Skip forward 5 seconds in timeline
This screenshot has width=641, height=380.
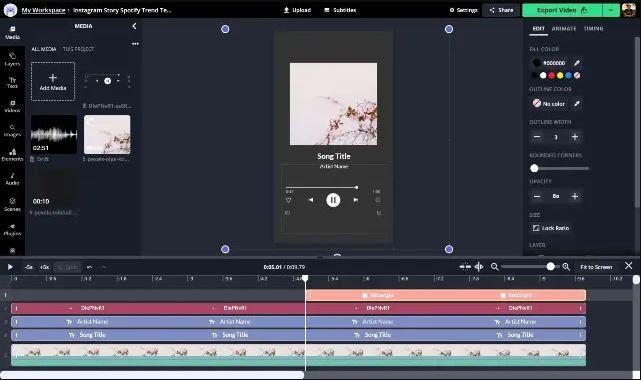[x=45, y=267]
